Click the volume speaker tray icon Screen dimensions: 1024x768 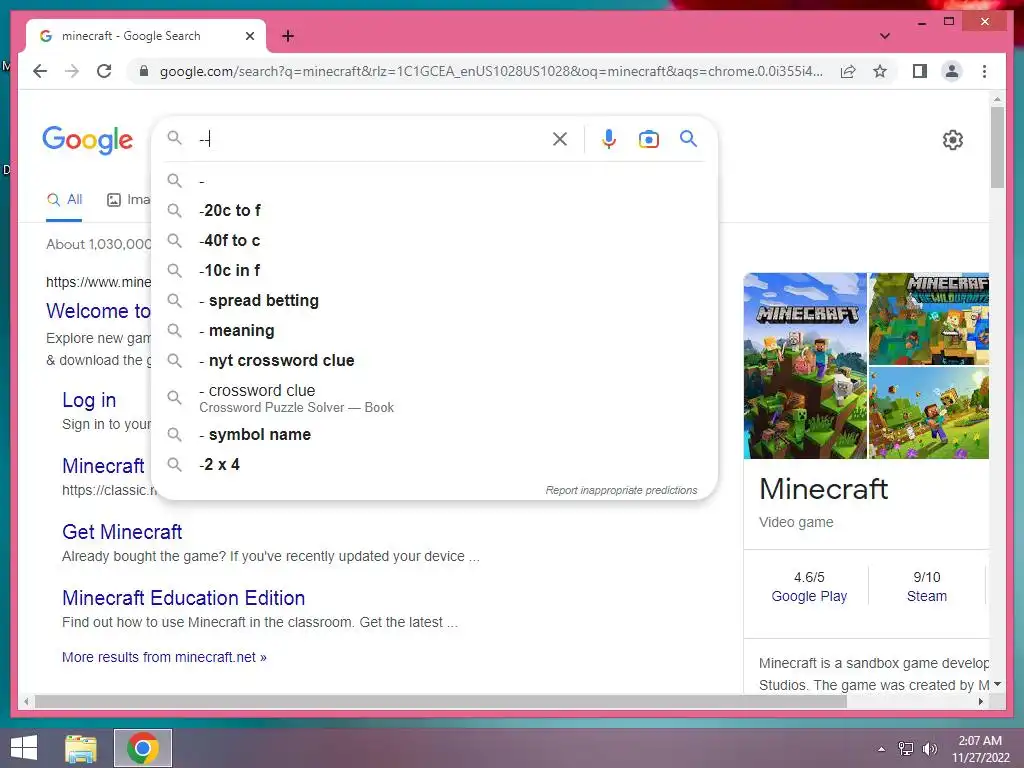929,749
